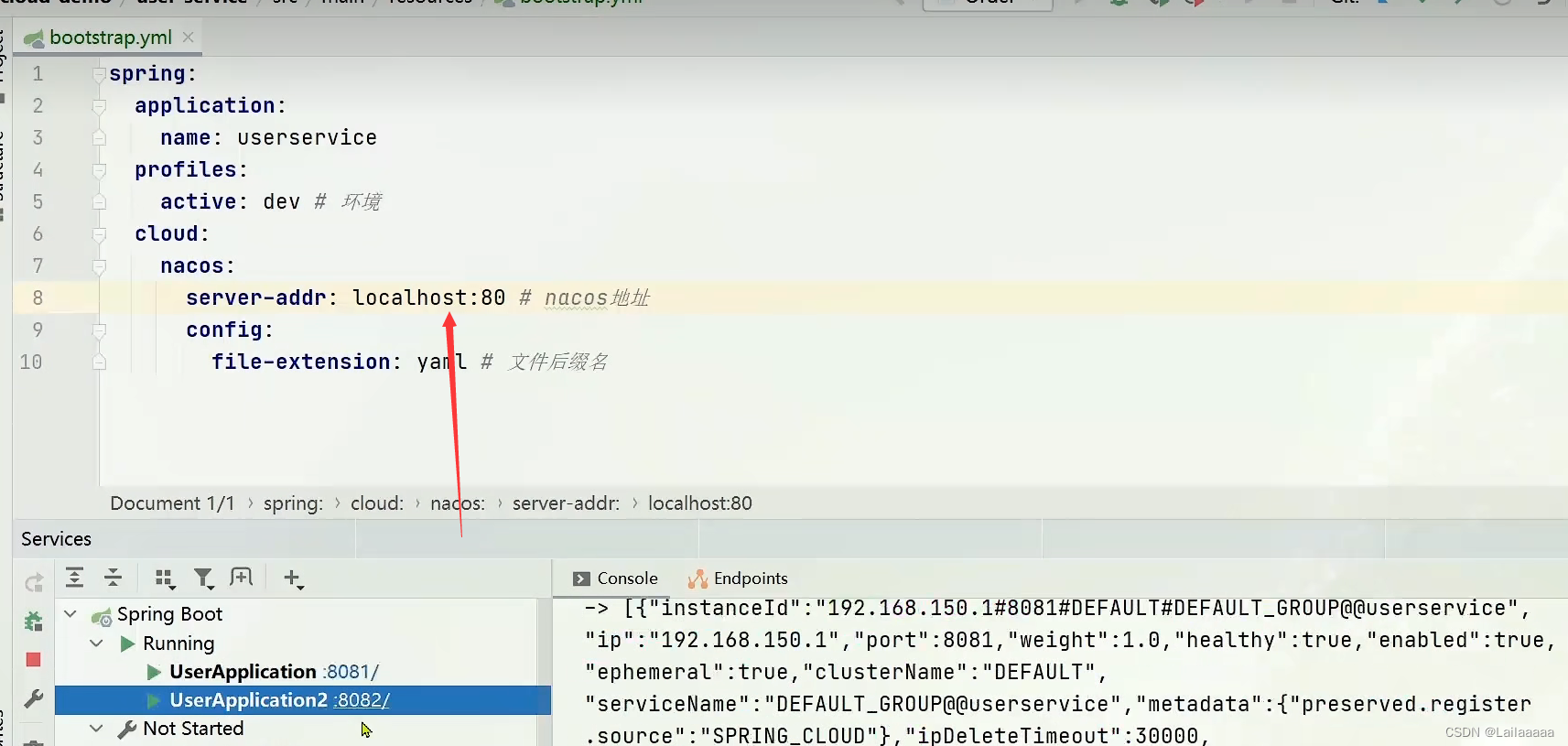The image size is (1568, 746).
Task: Click the localhost:80 breadcrumb
Action: tap(700, 503)
